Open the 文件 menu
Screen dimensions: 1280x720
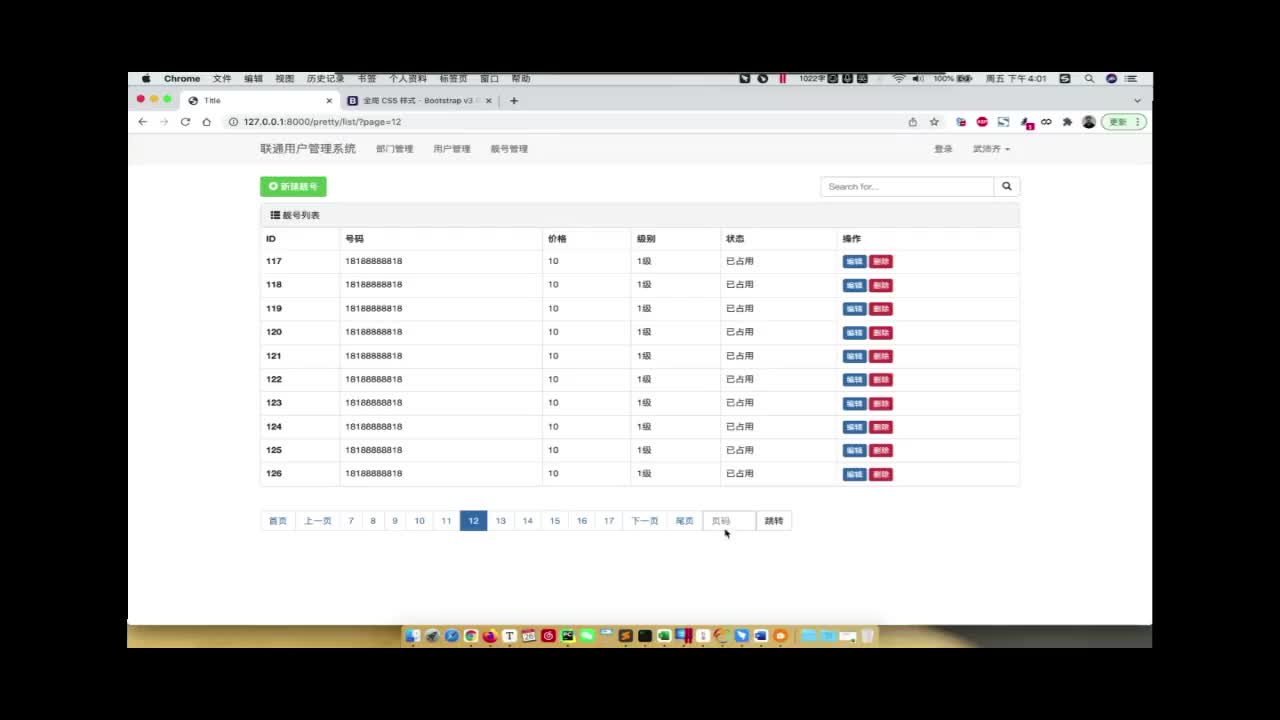[x=221, y=78]
